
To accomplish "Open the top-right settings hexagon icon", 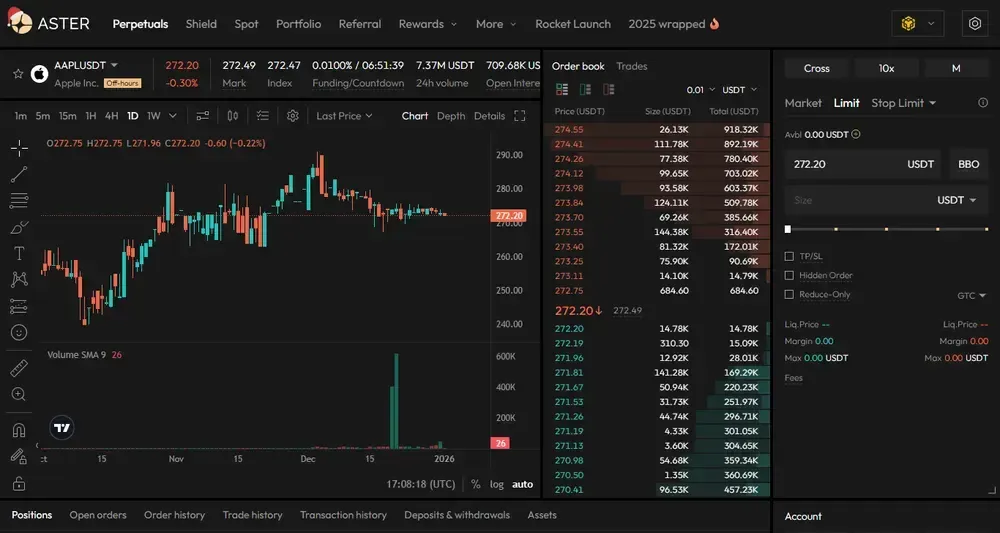I will pos(974,24).
